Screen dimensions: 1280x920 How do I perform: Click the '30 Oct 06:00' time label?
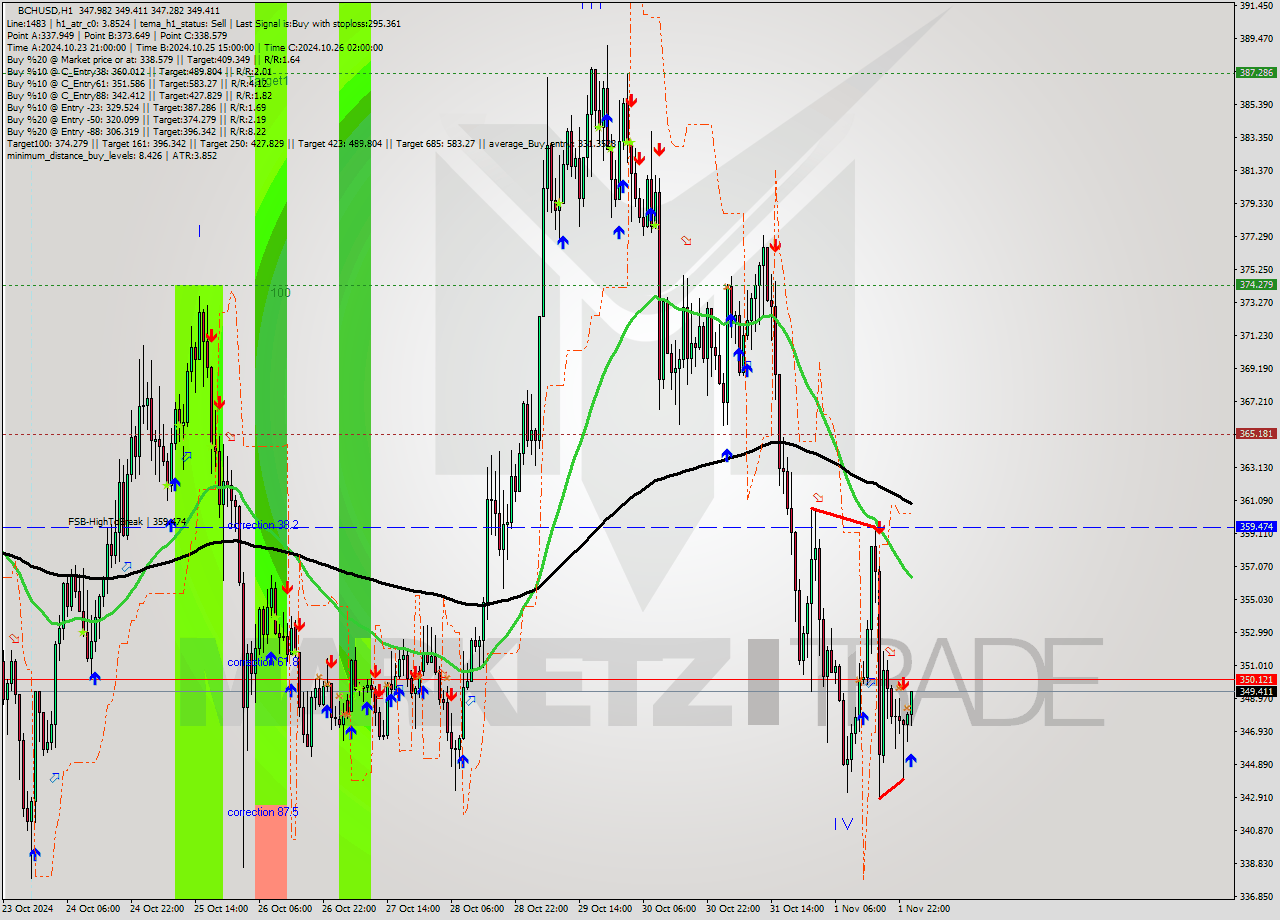coord(668,909)
